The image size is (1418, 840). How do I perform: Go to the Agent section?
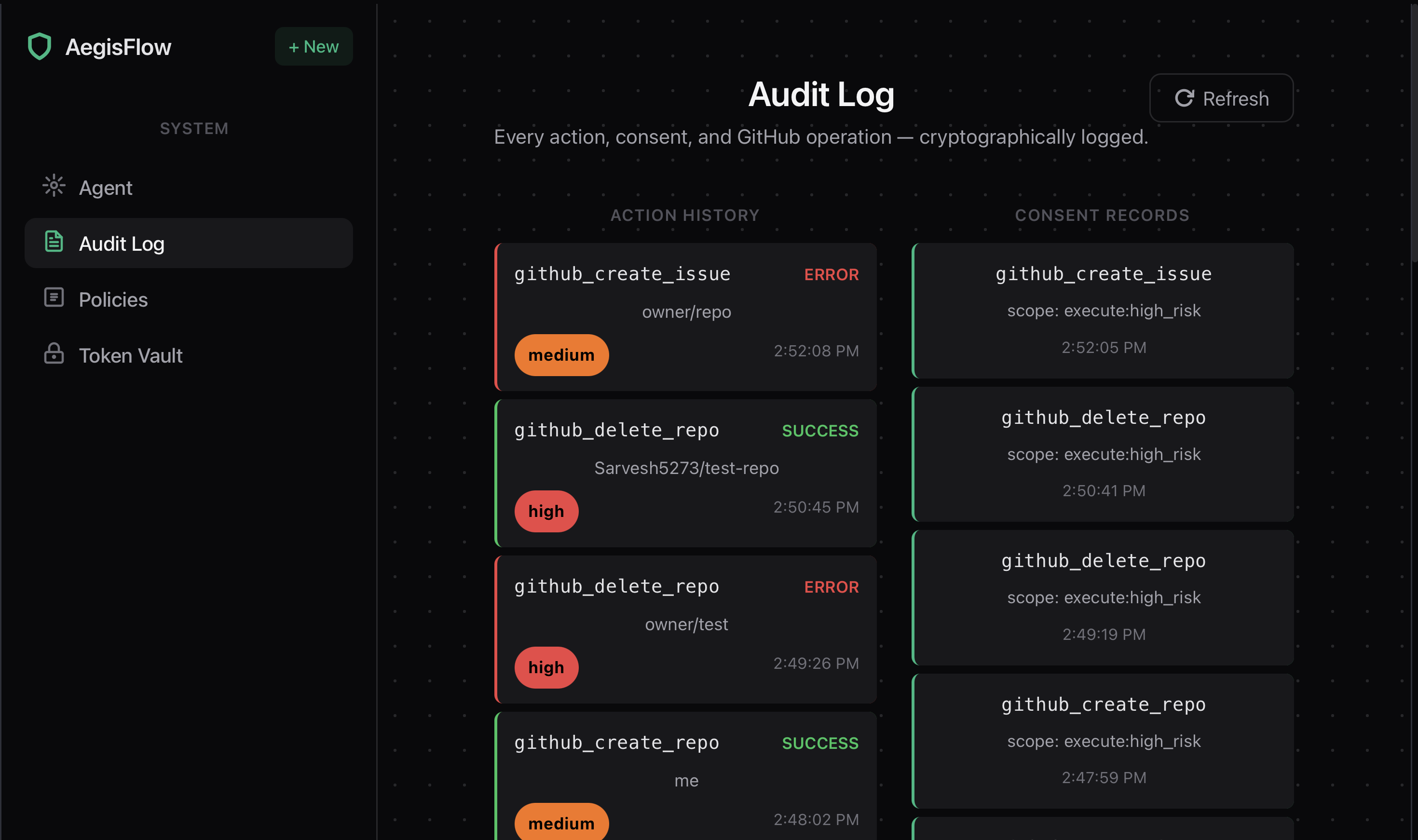105,188
